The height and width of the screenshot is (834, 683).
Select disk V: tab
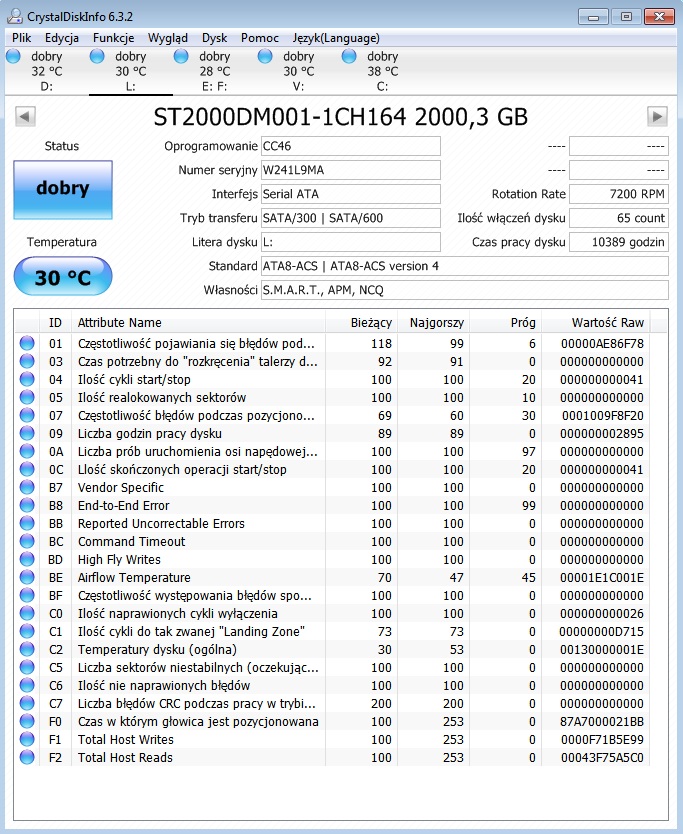coord(298,71)
